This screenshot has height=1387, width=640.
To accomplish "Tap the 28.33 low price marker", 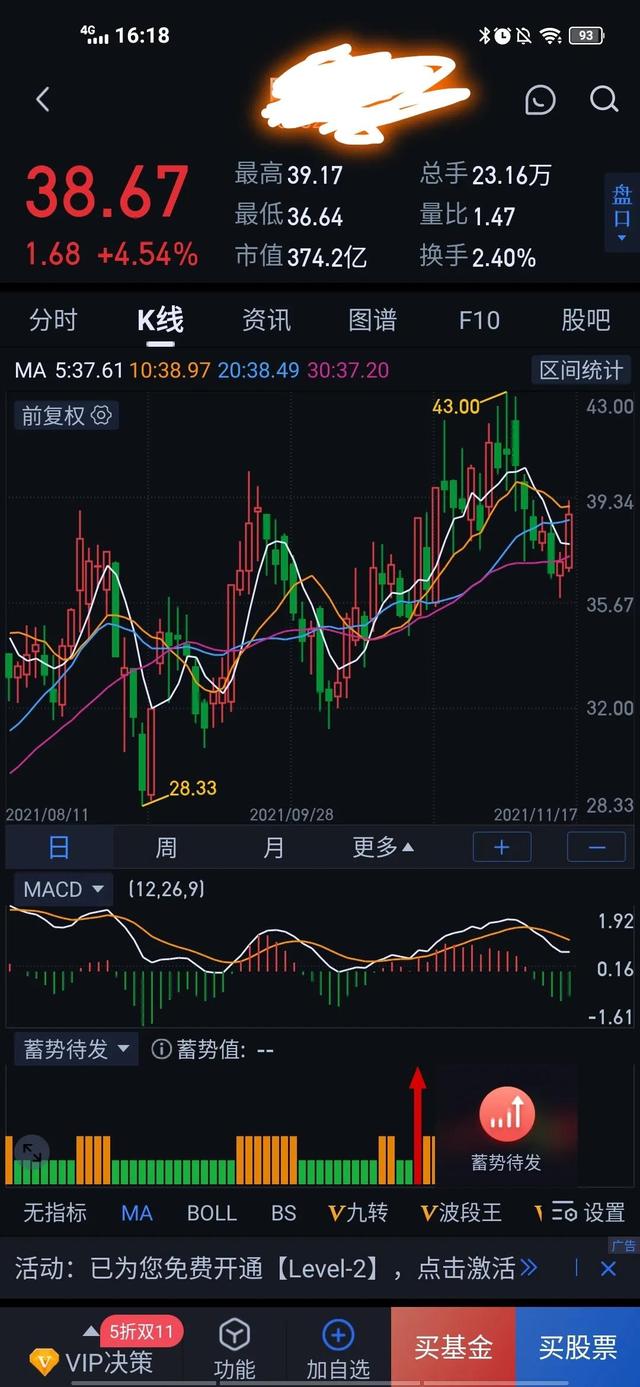I will click(x=192, y=787).
